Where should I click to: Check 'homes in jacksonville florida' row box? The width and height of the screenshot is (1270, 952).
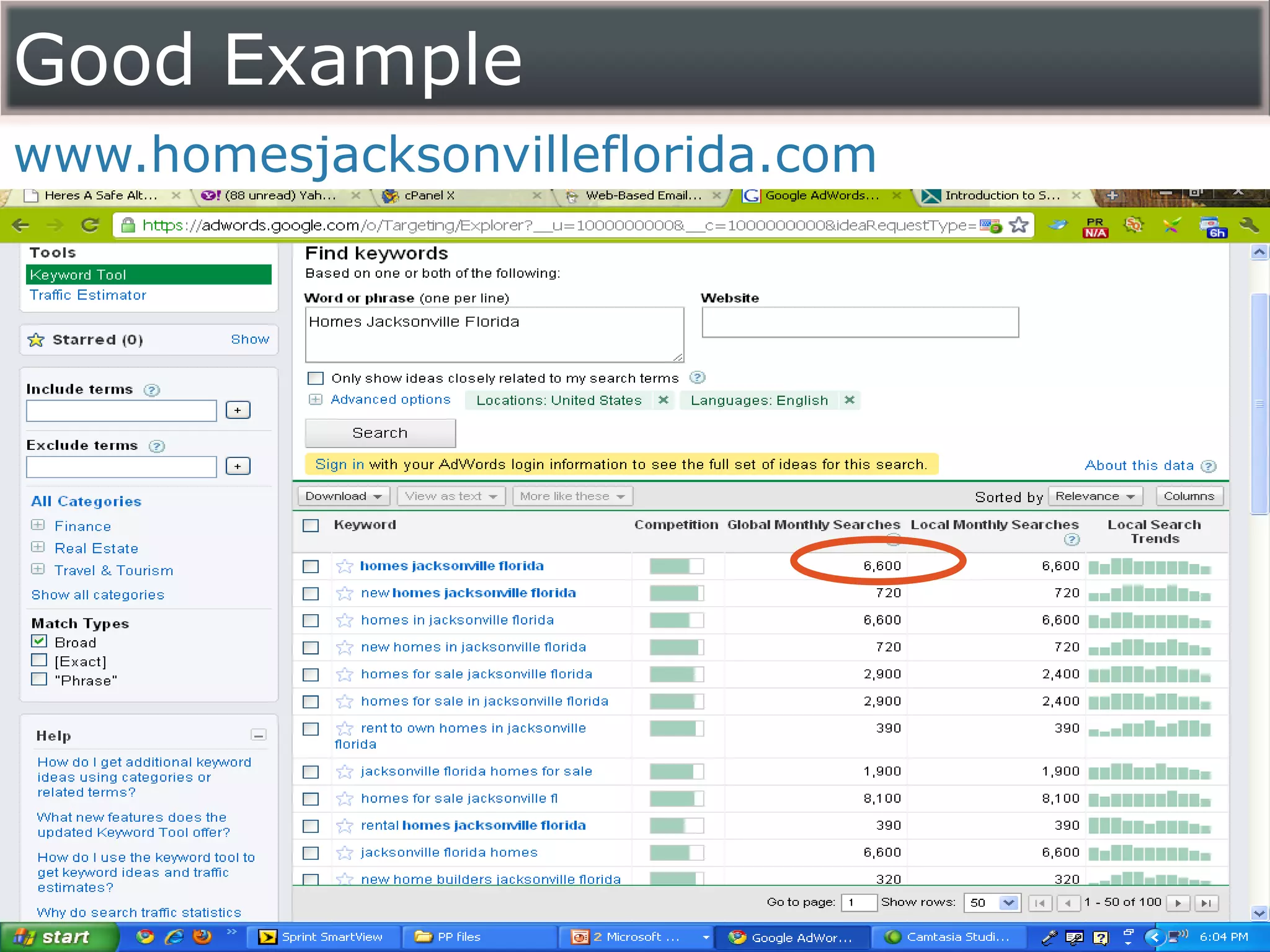click(x=311, y=620)
